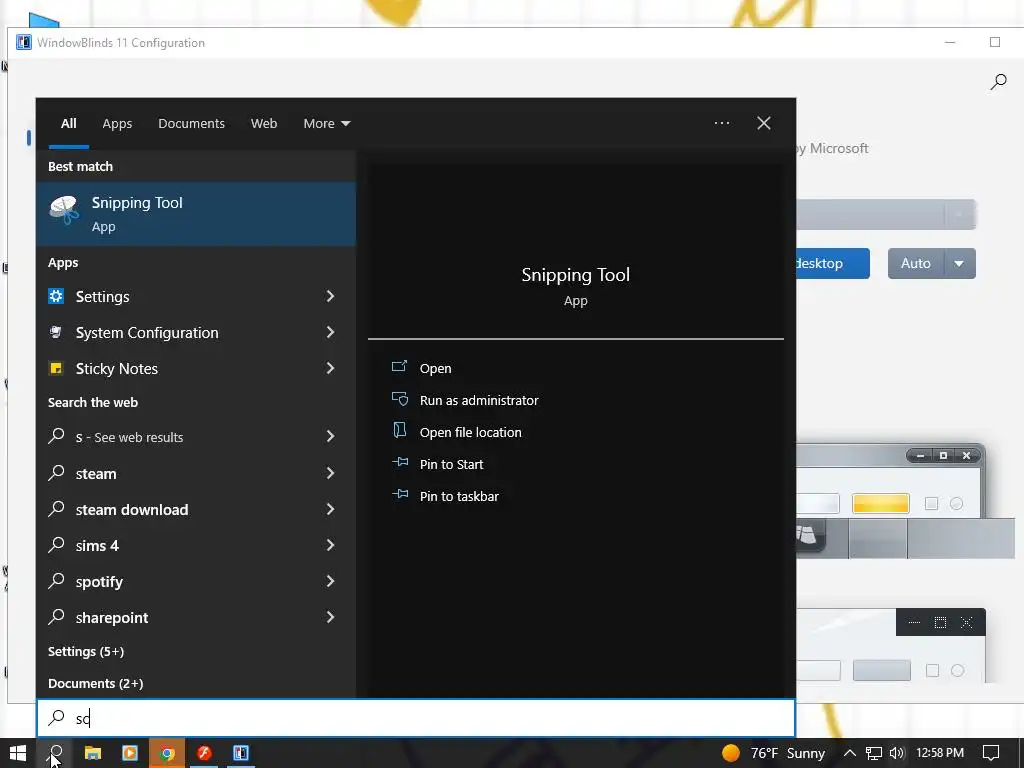Click the blue desktop button in WindowBlinds

click(x=833, y=263)
